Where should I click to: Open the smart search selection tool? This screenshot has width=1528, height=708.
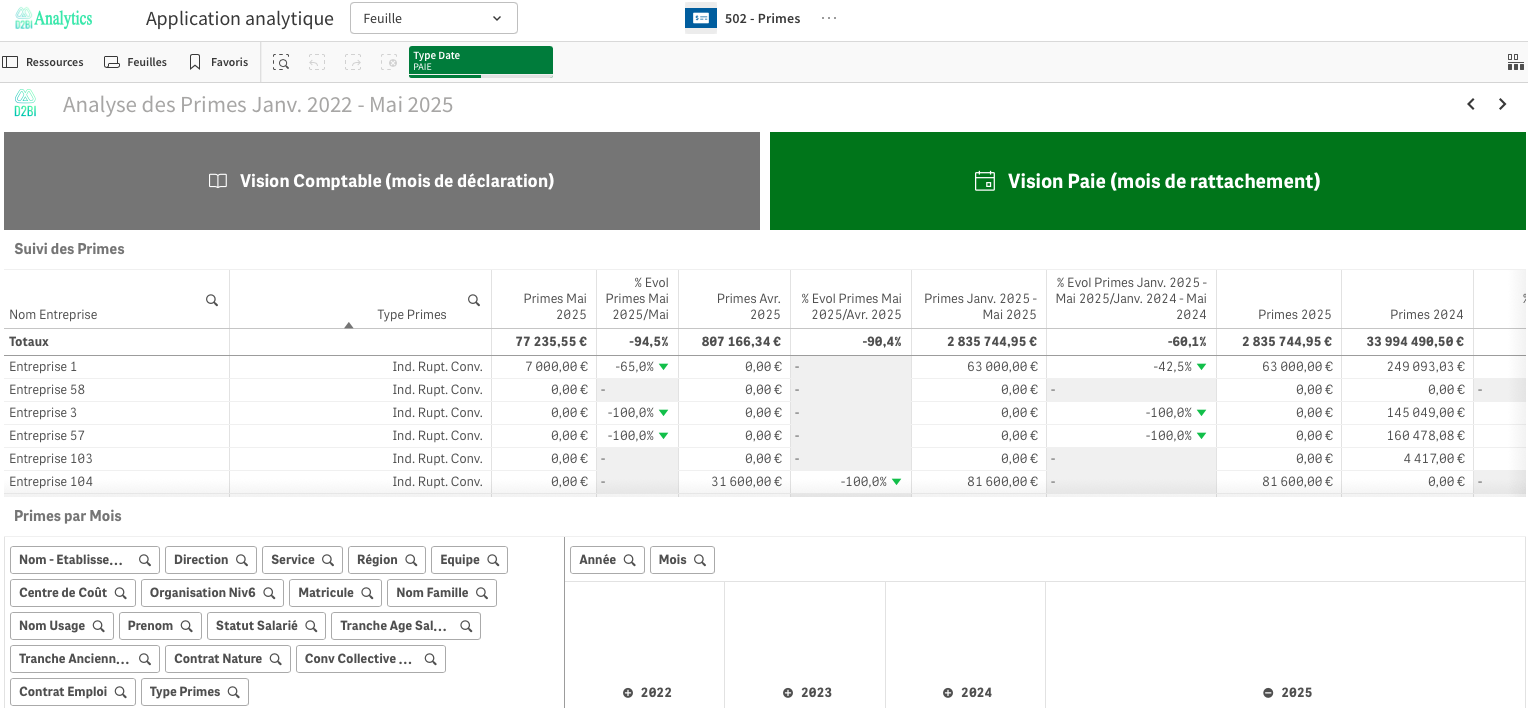pyautogui.click(x=282, y=62)
